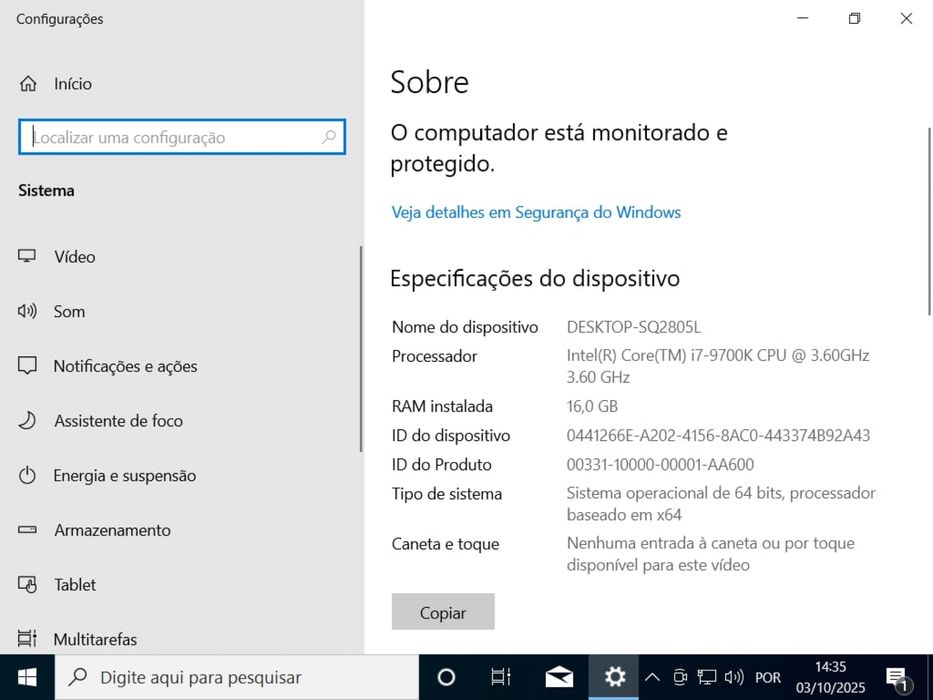Click the Caneta e toque label
Viewport: 933px width, 700px height.
445,544
